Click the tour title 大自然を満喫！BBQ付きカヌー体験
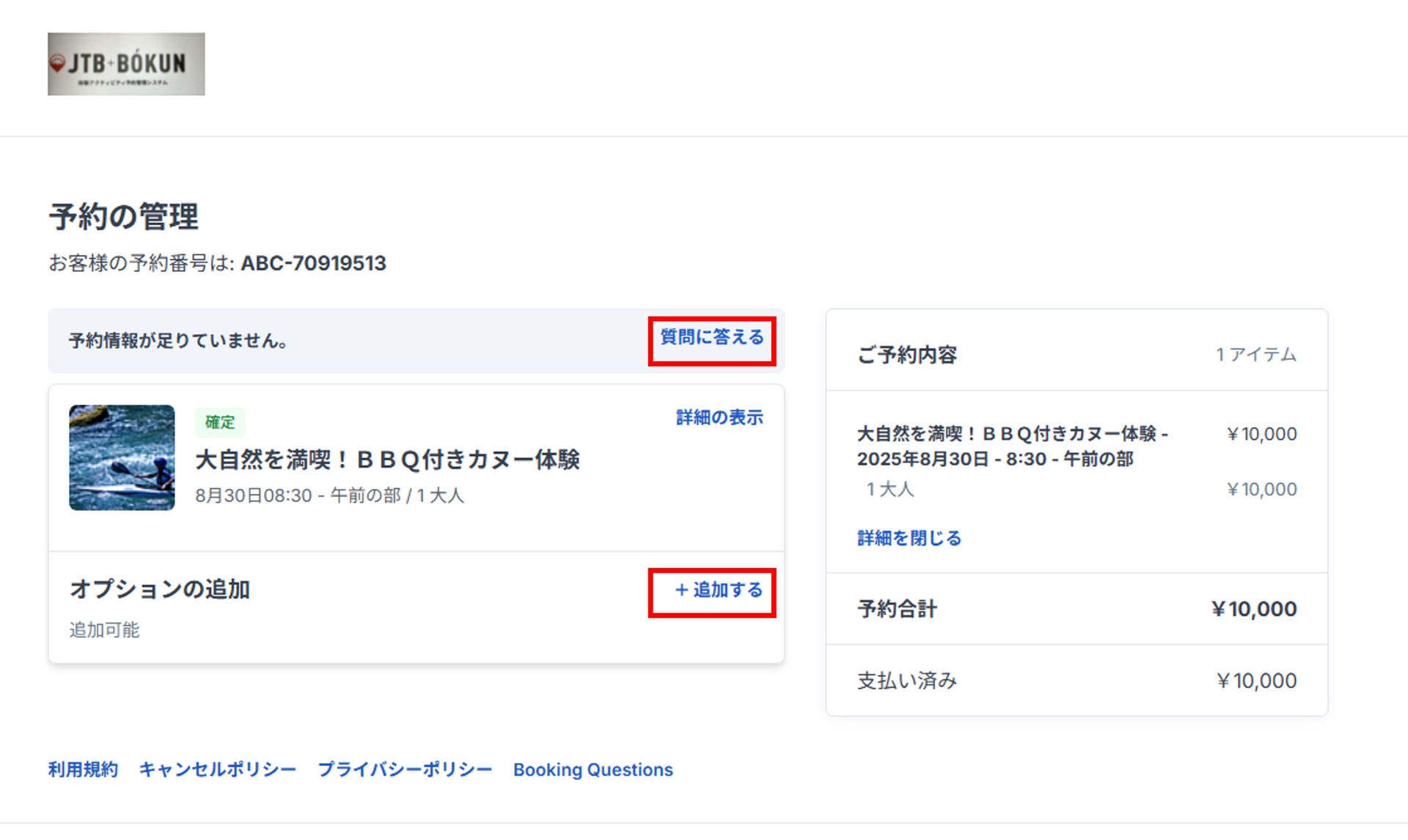 387,460
